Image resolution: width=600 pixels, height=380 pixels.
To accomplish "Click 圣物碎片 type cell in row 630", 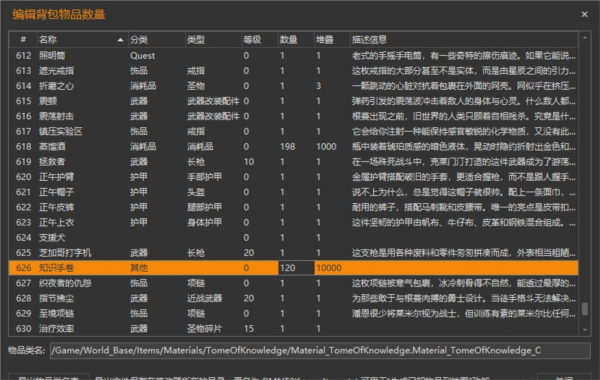I will [x=204, y=329].
